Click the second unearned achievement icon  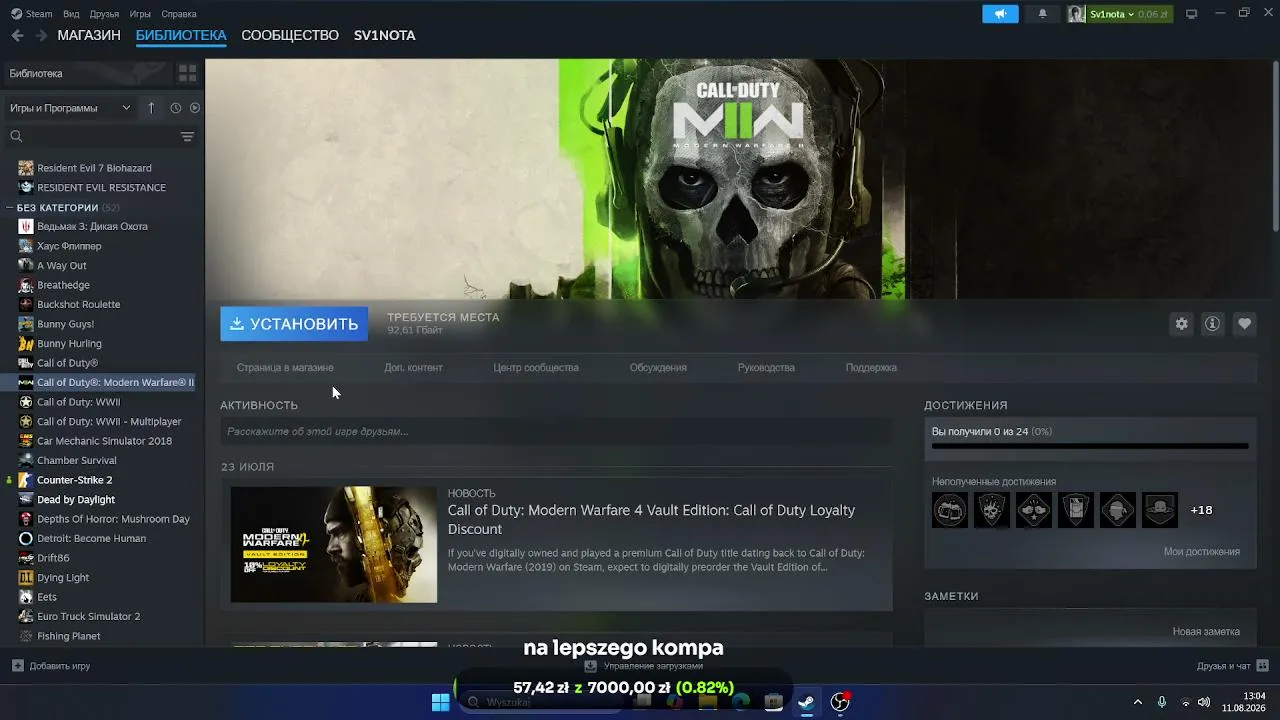[992, 510]
